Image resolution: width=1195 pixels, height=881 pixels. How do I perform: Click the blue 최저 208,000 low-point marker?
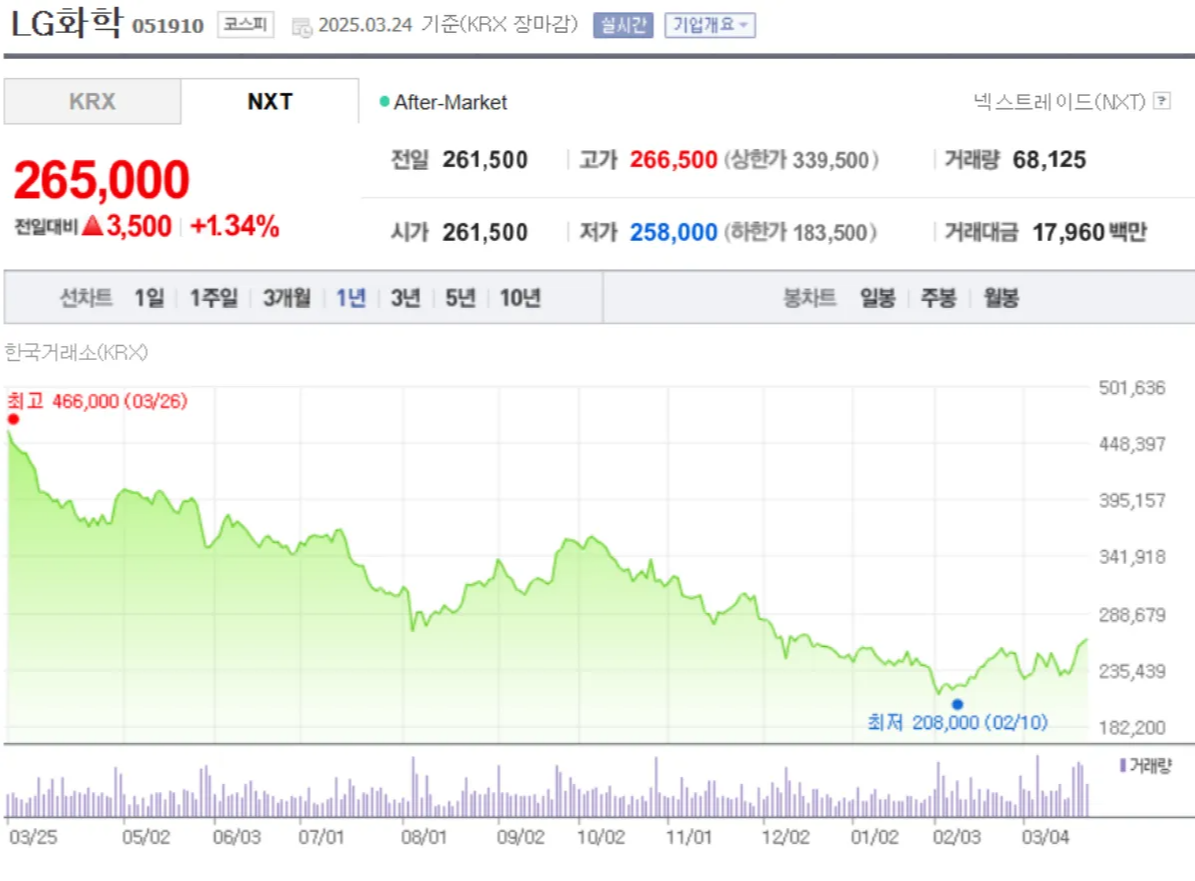click(957, 704)
